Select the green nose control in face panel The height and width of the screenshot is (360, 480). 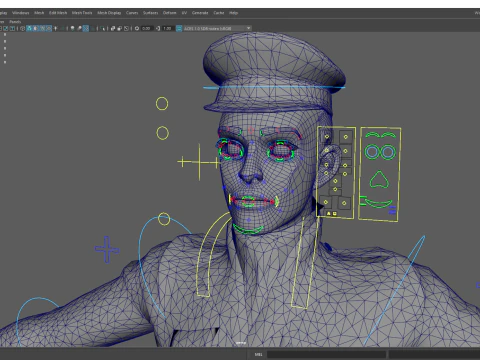pyautogui.click(x=379, y=180)
